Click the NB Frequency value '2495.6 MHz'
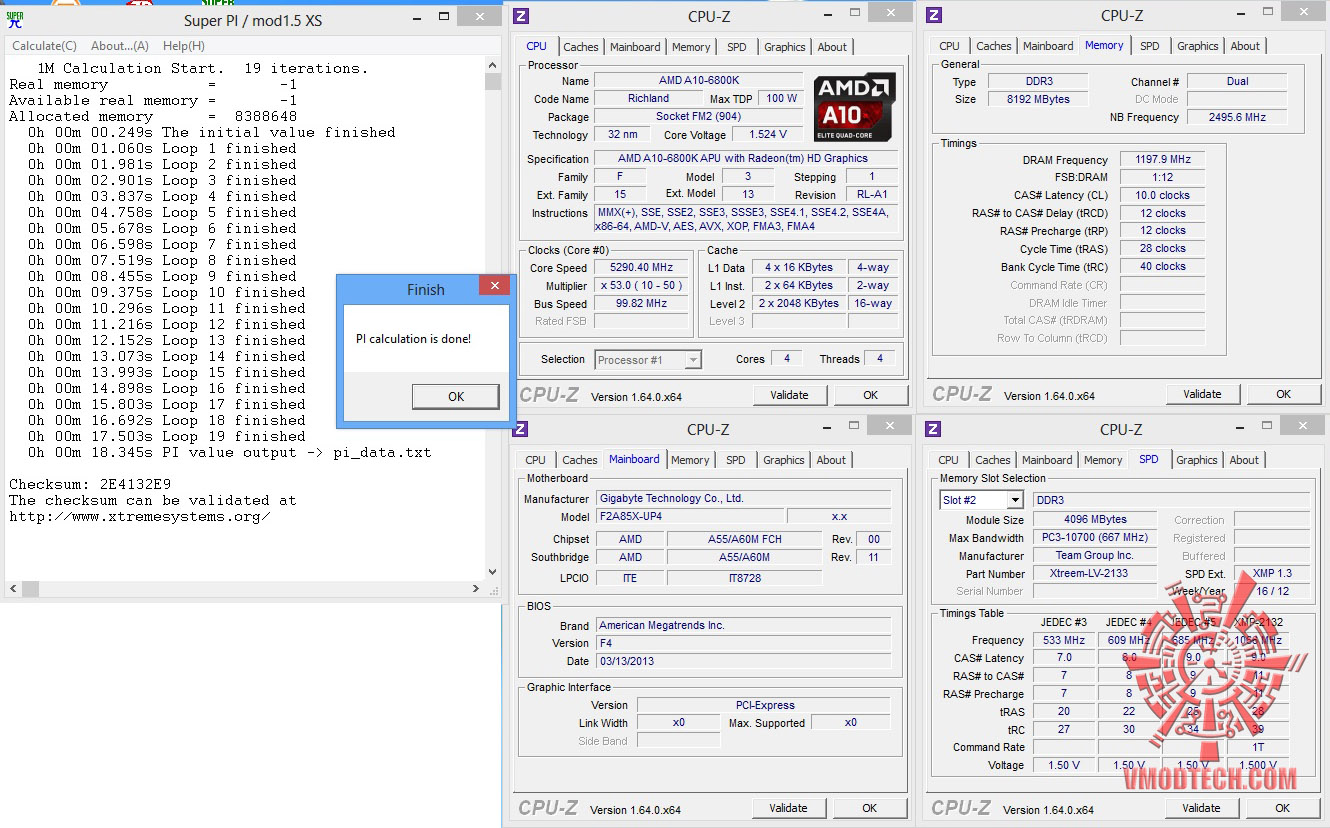The width and height of the screenshot is (1330, 828). pyautogui.click(x=1237, y=118)
